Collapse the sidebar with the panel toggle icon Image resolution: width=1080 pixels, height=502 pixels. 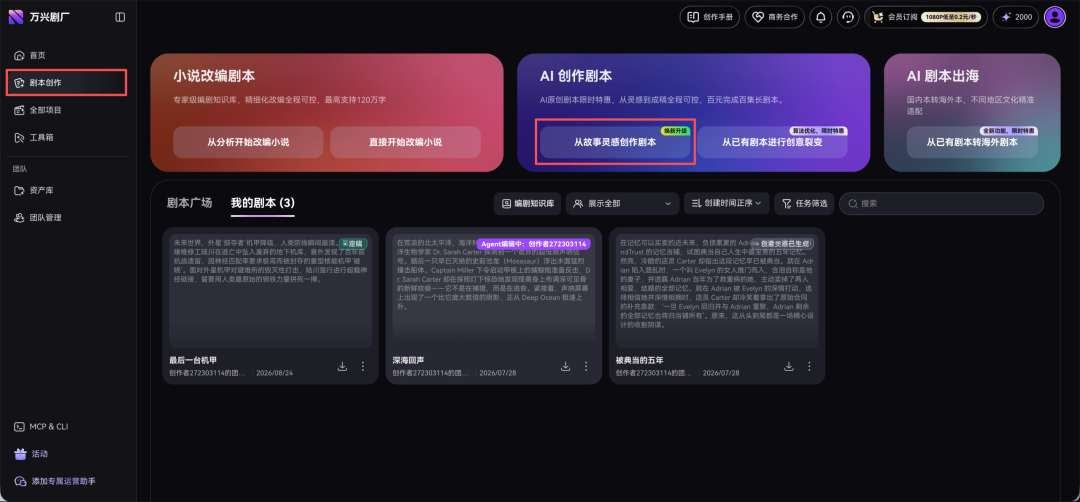pos(121,17)
